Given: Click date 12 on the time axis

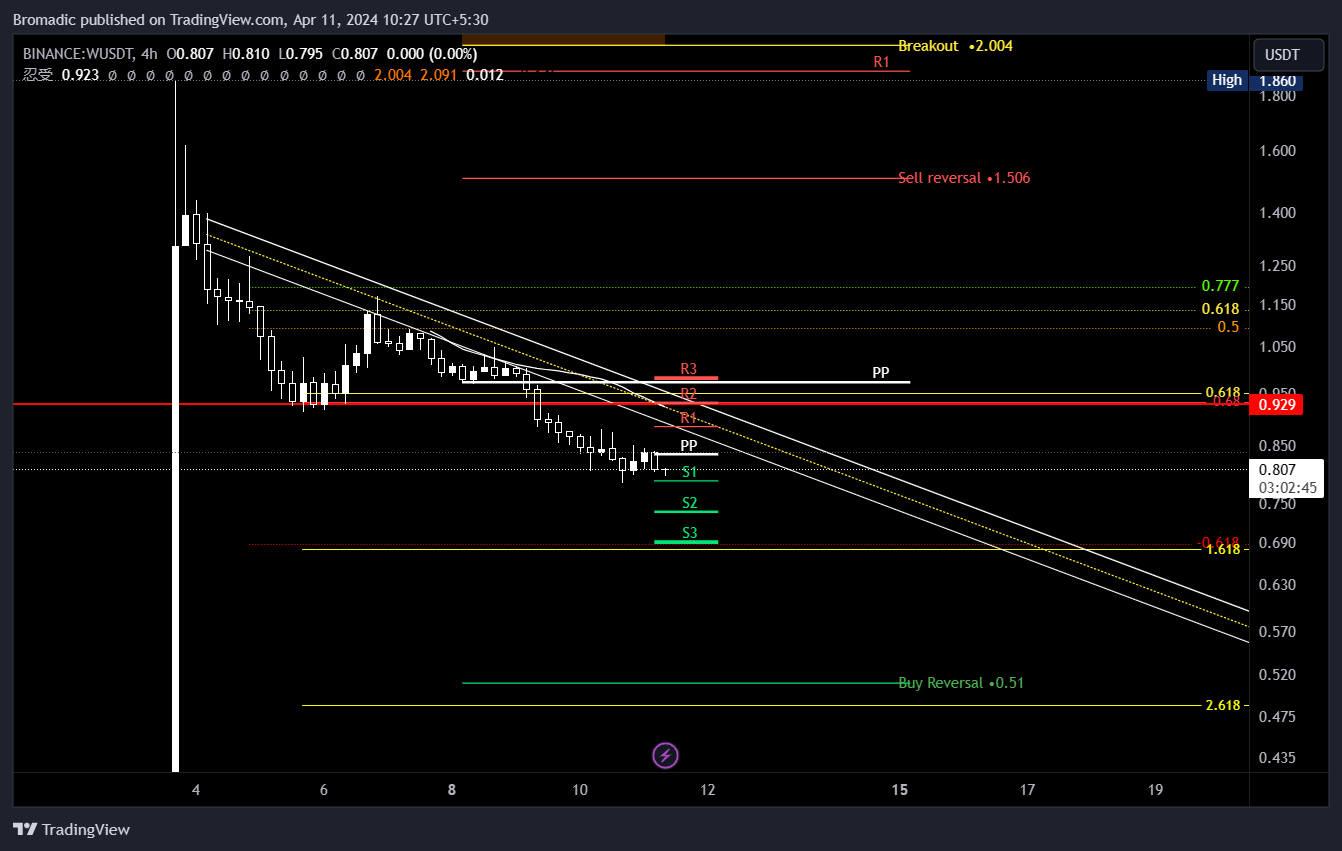Looking at the screenshot, I should click(x=708, y=790).
